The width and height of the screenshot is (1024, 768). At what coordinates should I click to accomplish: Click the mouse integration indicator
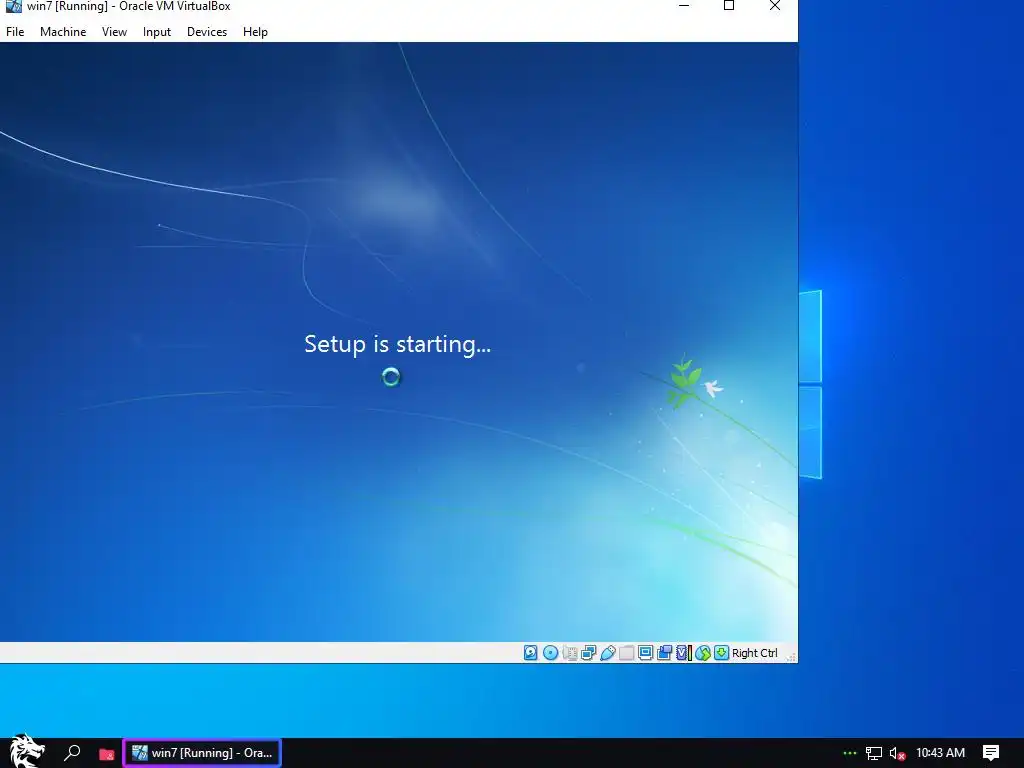click(x=703, y=652)
